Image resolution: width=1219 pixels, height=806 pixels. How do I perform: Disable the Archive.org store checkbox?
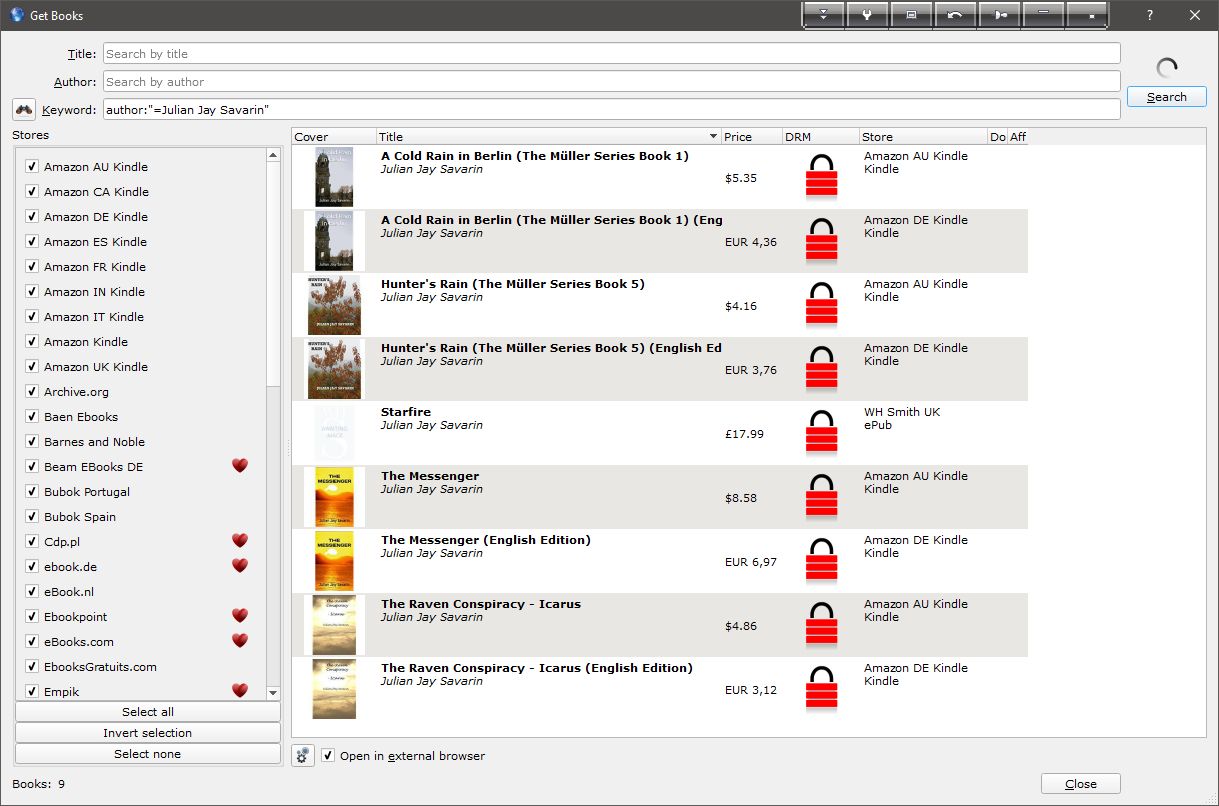32,391
